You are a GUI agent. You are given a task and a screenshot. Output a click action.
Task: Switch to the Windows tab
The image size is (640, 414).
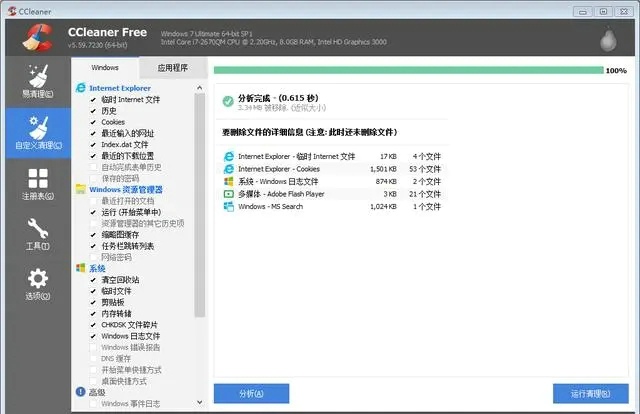tap(105, 68)
